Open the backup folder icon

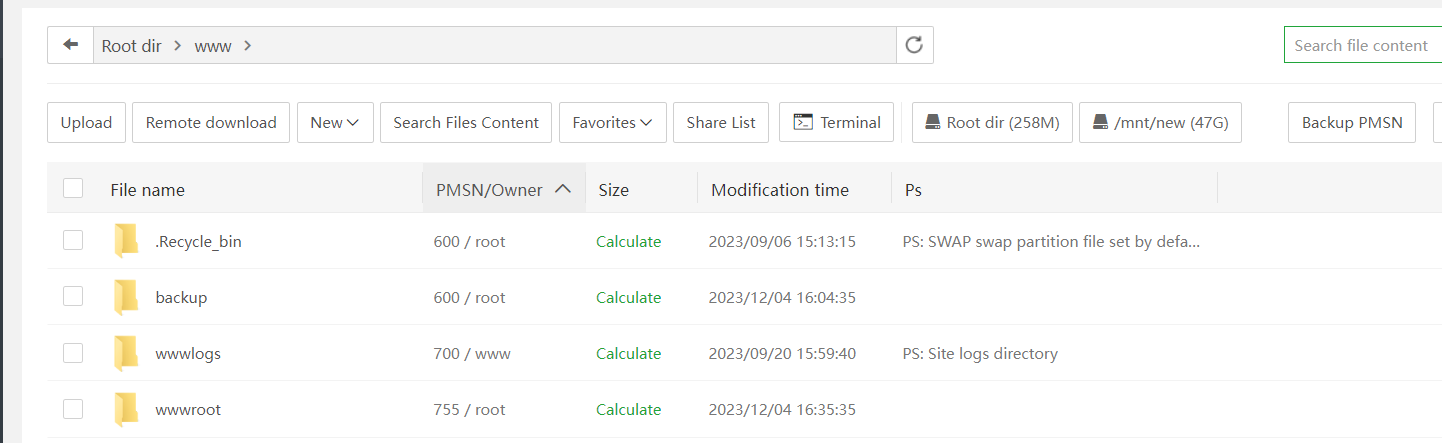coord(126,297)
